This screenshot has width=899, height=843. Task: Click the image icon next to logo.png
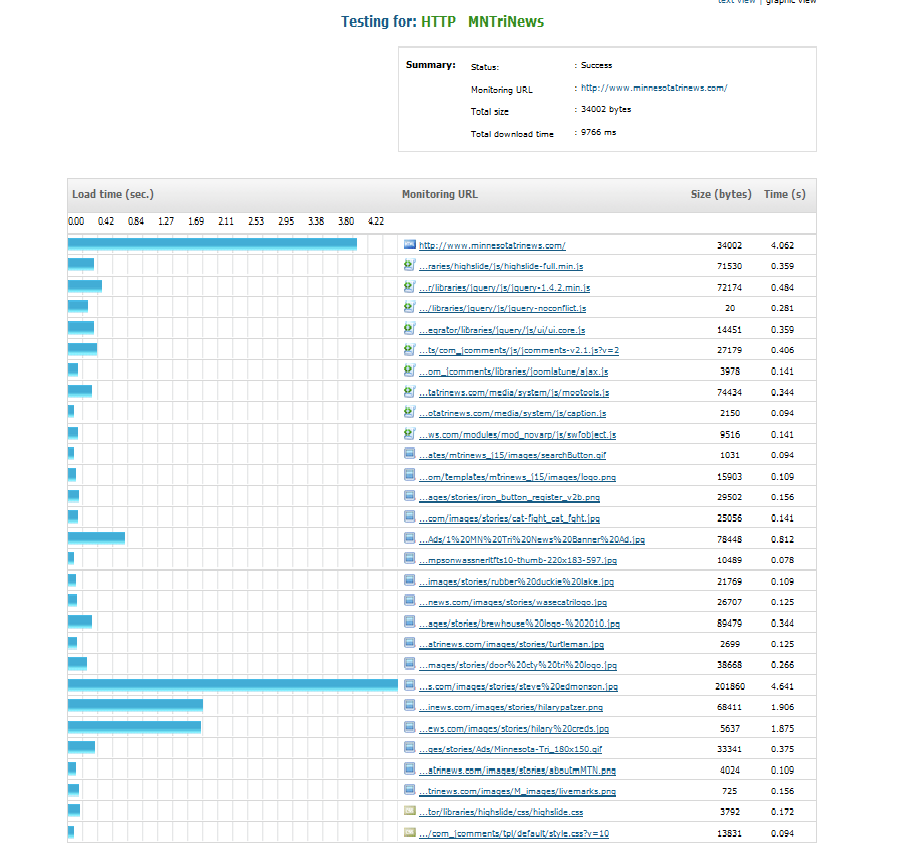pos(409,476)
